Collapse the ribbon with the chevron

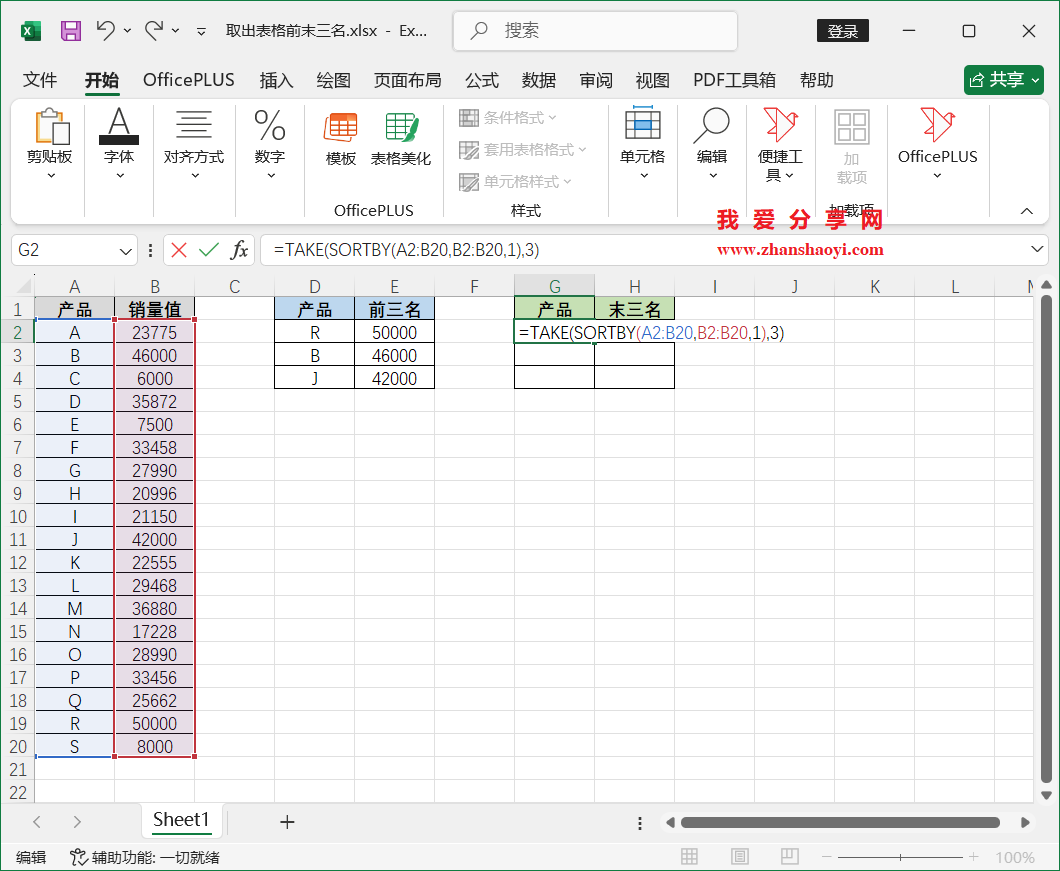pyautogui.click(x=1028, y=211)
